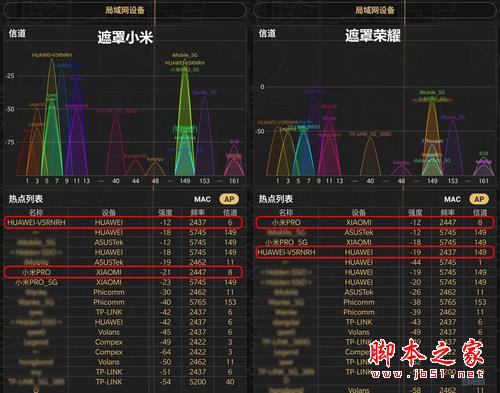This screenshot has width=500, height=393.
Task: Select 小米PRO row in right hotspot list
Action: 375,222
